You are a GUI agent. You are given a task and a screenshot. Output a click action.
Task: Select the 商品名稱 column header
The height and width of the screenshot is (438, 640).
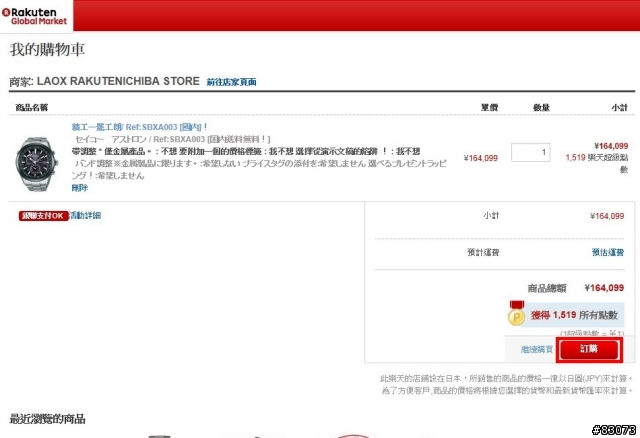32,107
